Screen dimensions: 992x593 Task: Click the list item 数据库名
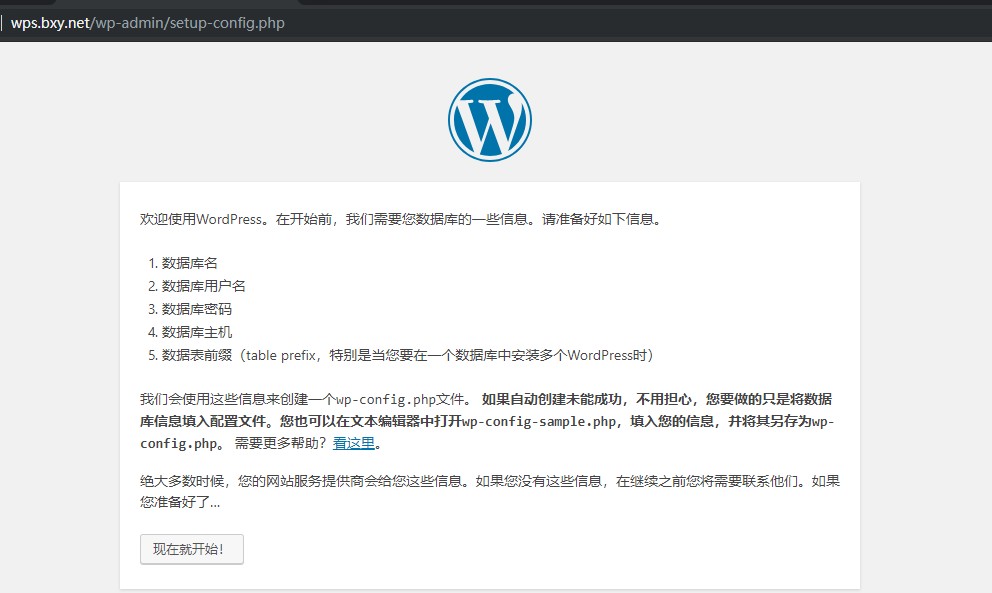189,263
